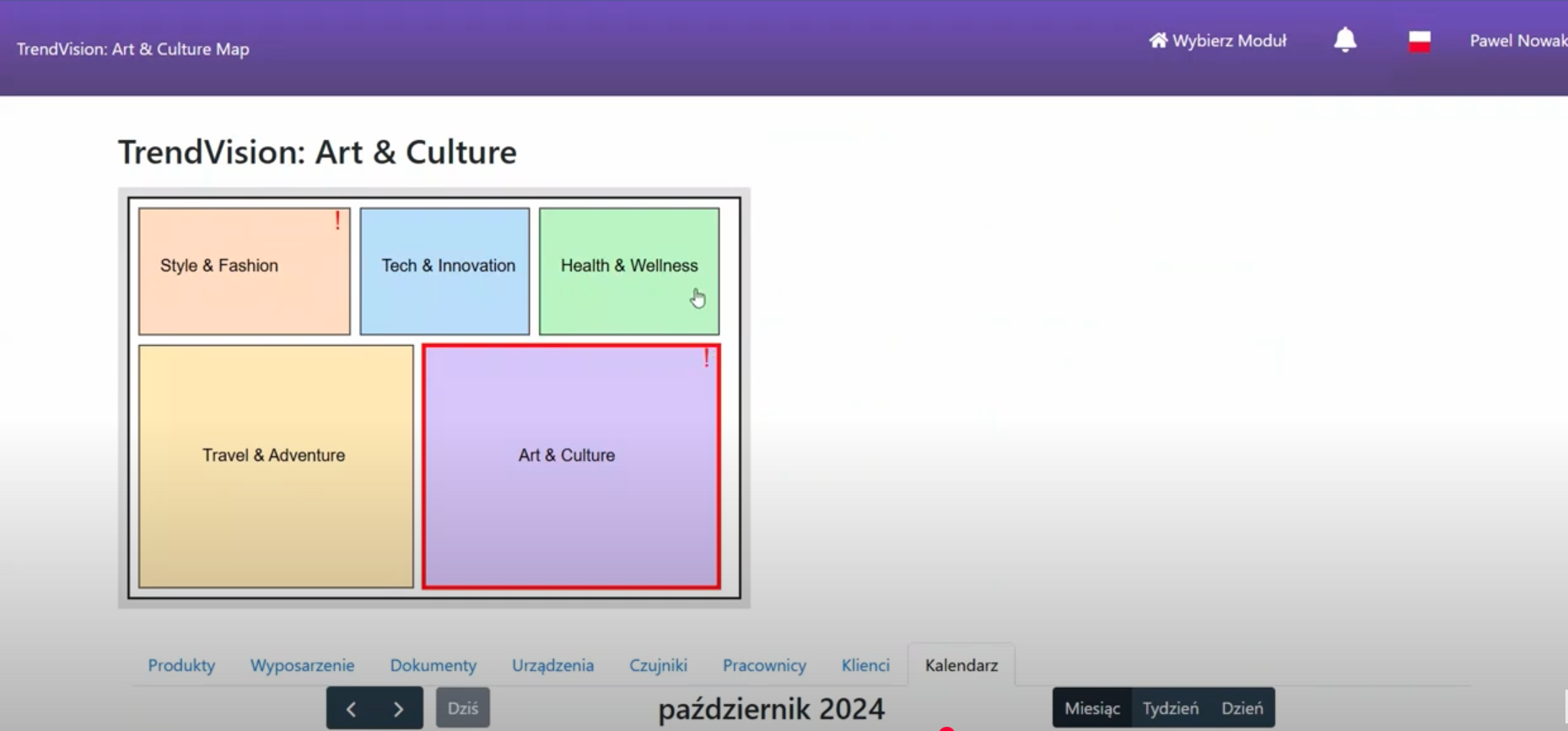Image resolution: width=1568 pixels, height=731 pixels.
Task: Click the alert mark on Style & Fashion
Action: pos(337,221)
